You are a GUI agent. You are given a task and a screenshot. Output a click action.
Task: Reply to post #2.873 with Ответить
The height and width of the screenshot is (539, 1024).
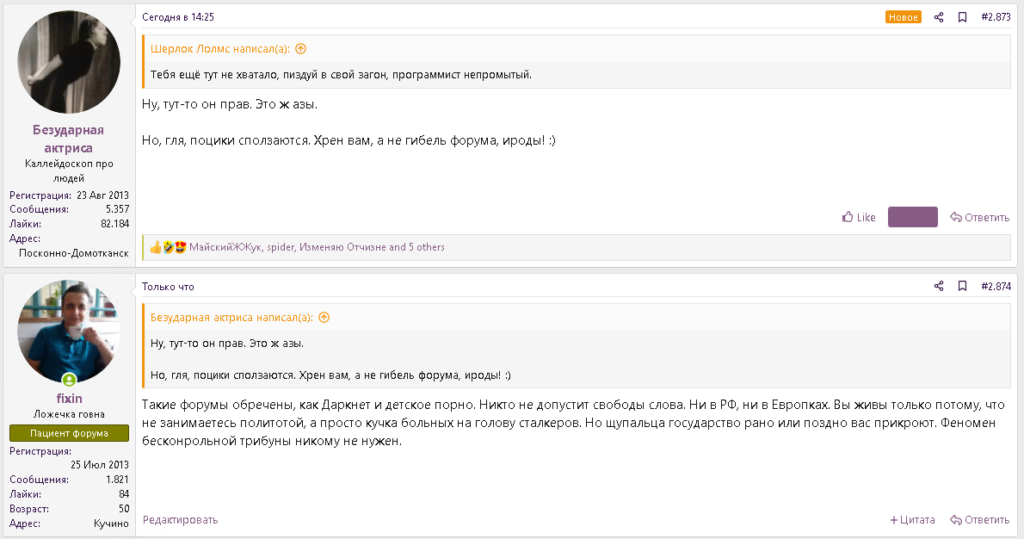click(980, 218)
